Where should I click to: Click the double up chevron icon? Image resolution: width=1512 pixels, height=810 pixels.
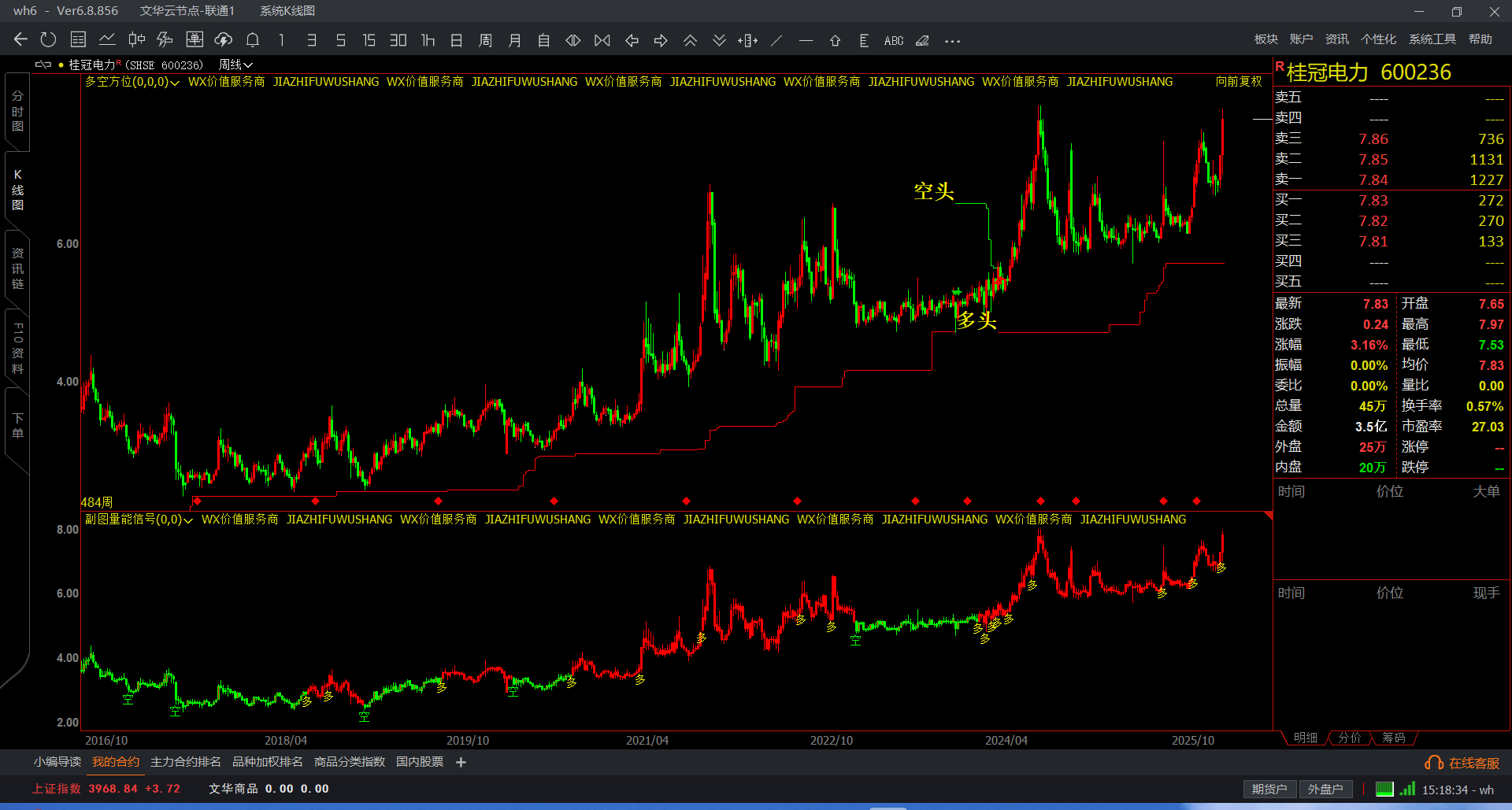690,41
